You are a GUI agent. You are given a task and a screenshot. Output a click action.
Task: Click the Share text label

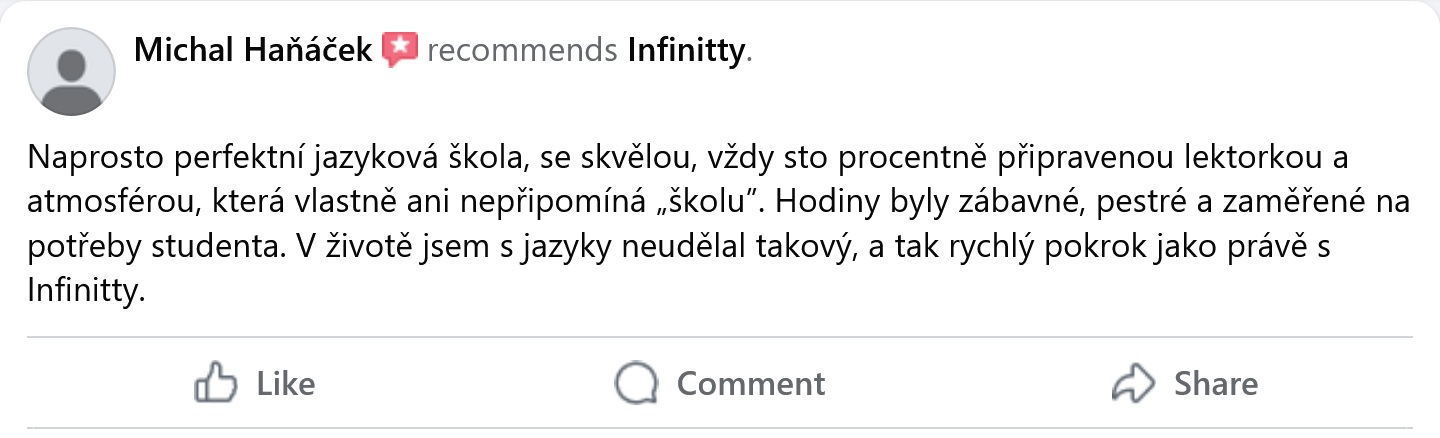point(1216,384)
